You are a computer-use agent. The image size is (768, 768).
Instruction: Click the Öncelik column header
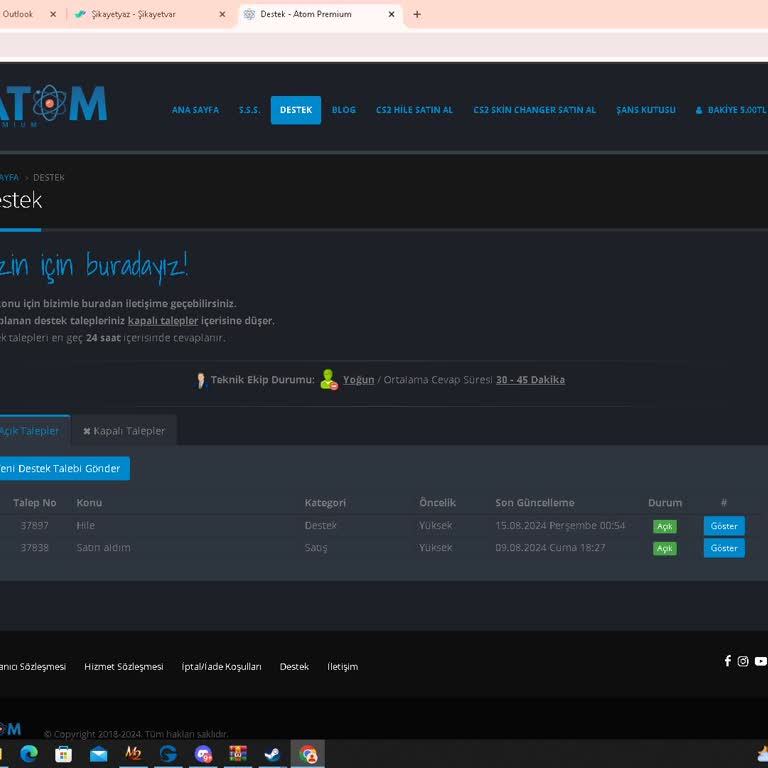[437, 503]
